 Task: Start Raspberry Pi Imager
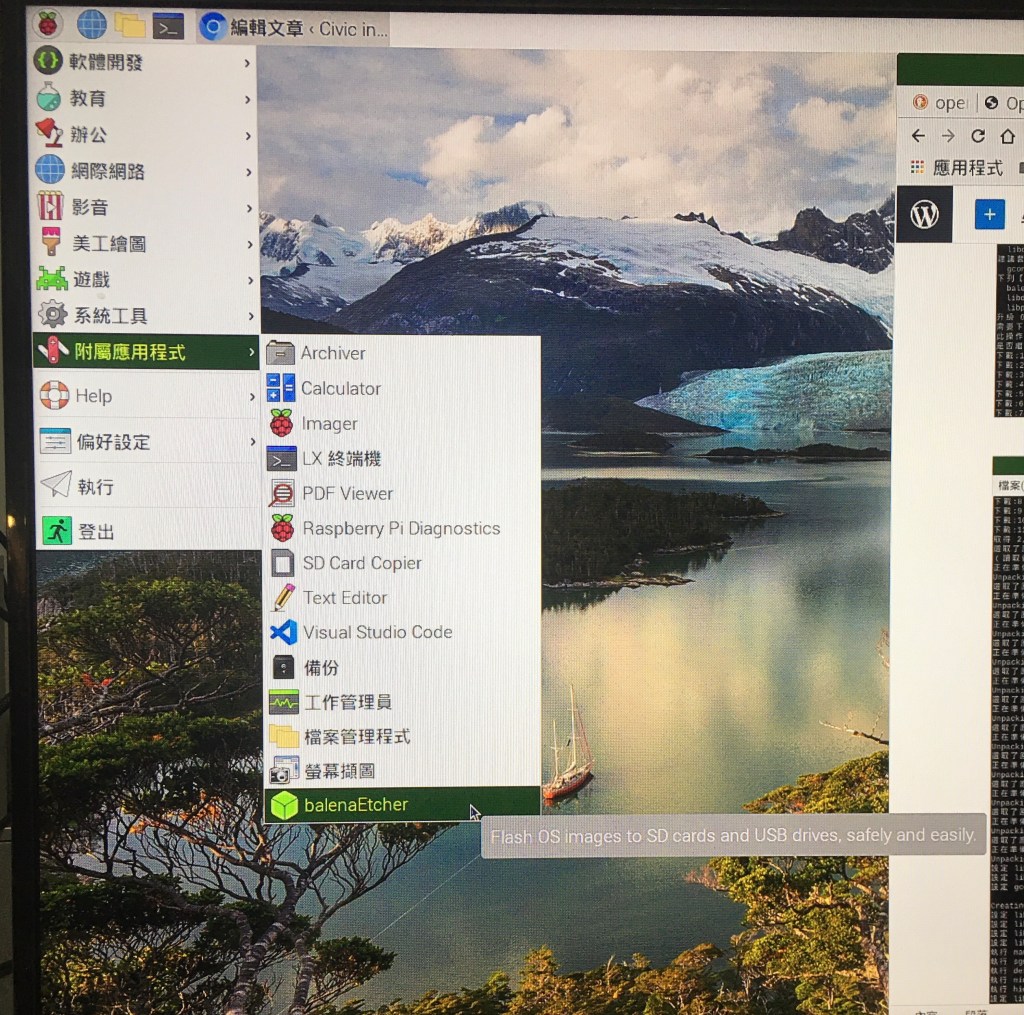coord(329,423)
